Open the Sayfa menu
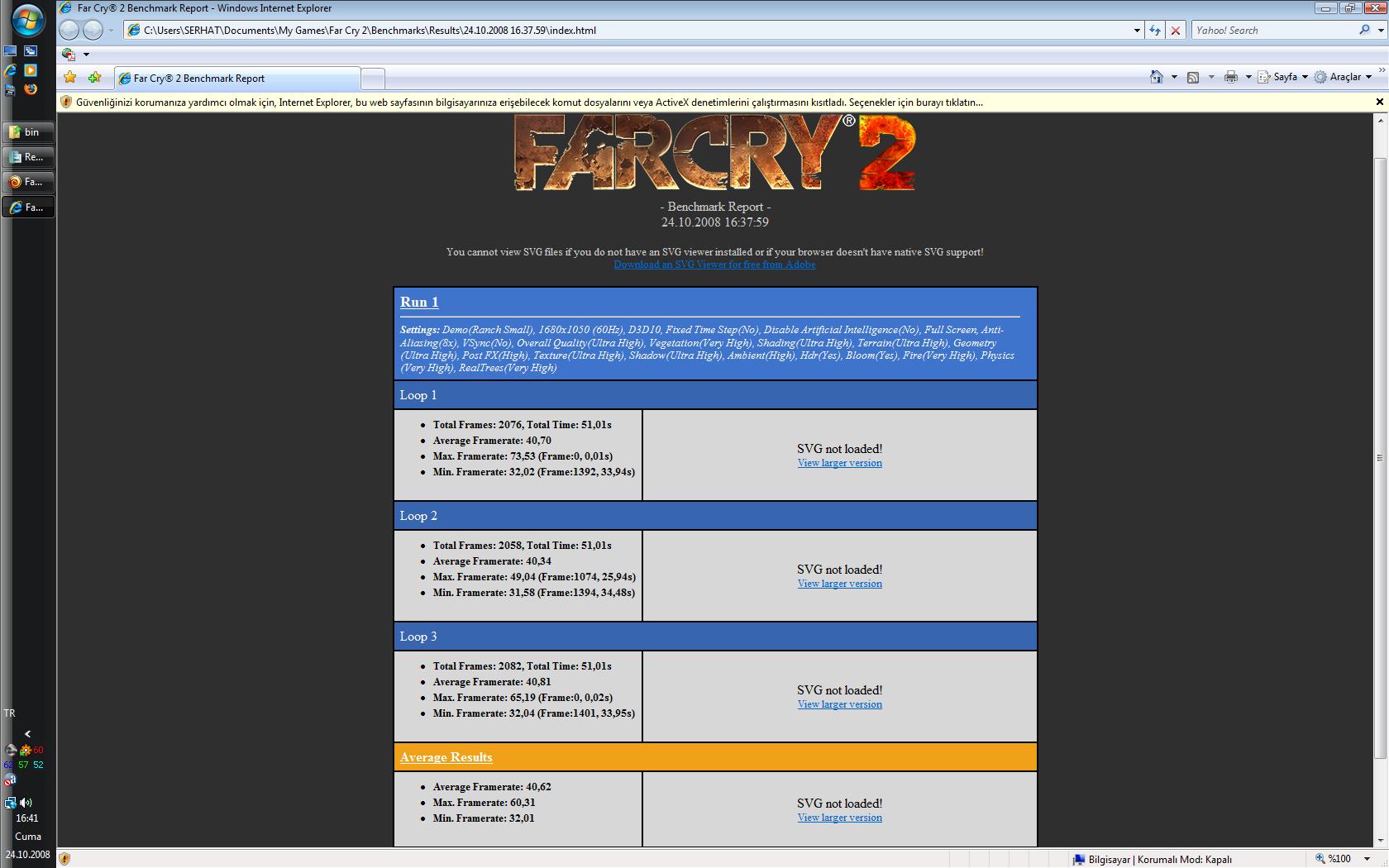Viewport: 1389px width, 868px height. click(1282, 77)
